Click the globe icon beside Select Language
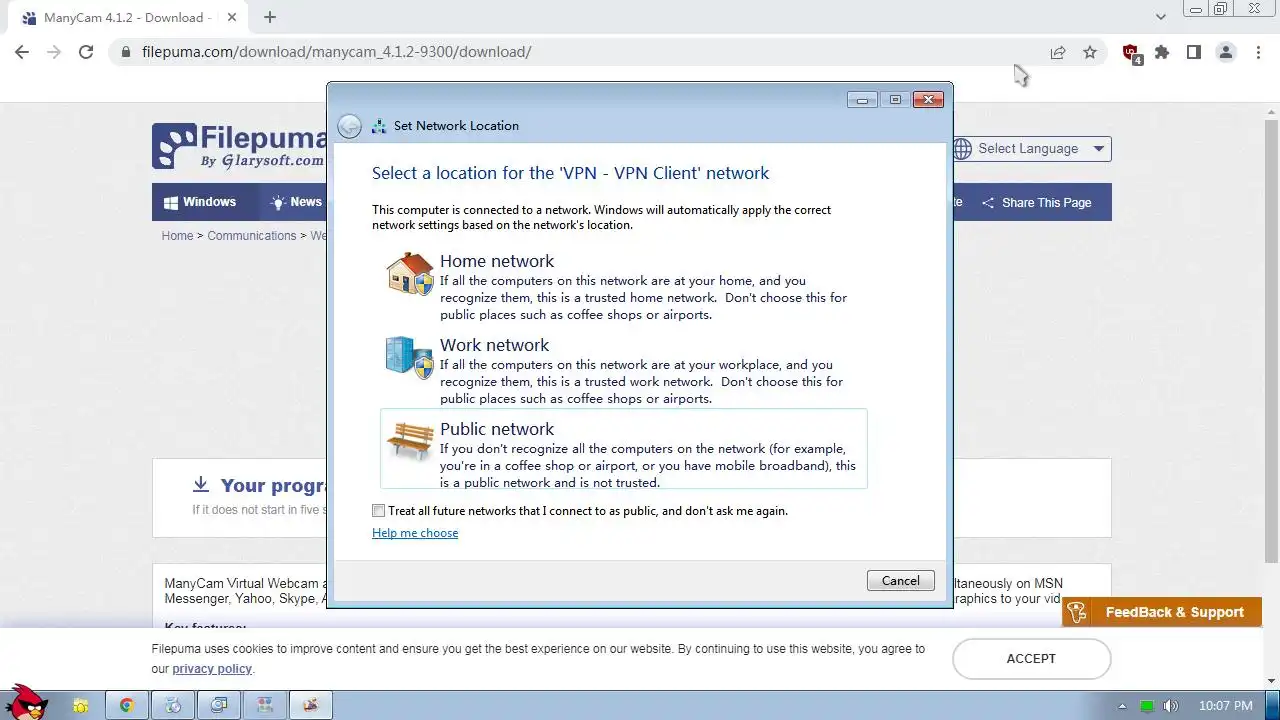Image resolution: width=1280 pixels, height=720 pixels. [x=962, y=149]
